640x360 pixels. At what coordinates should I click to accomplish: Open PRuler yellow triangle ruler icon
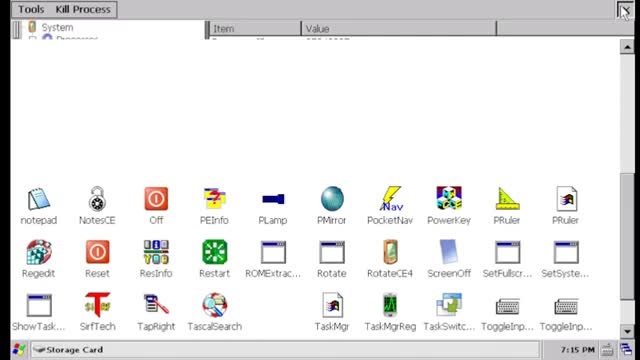coord(507,199)
